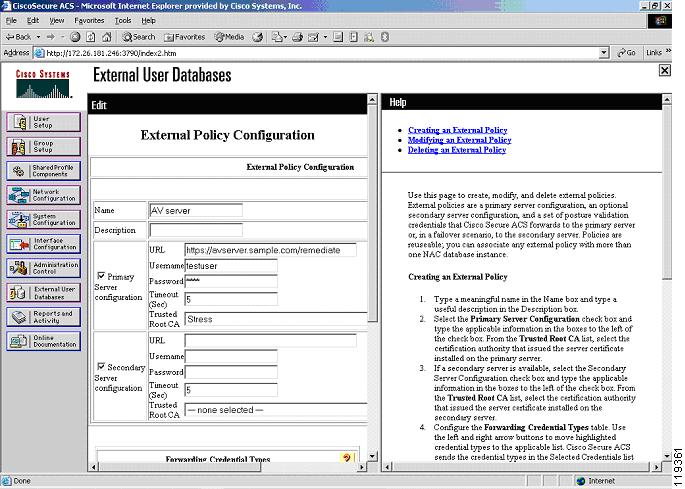Open Online Documentation
The width and height of the screenshot is (685, 489).
click(x=43, y=341)
